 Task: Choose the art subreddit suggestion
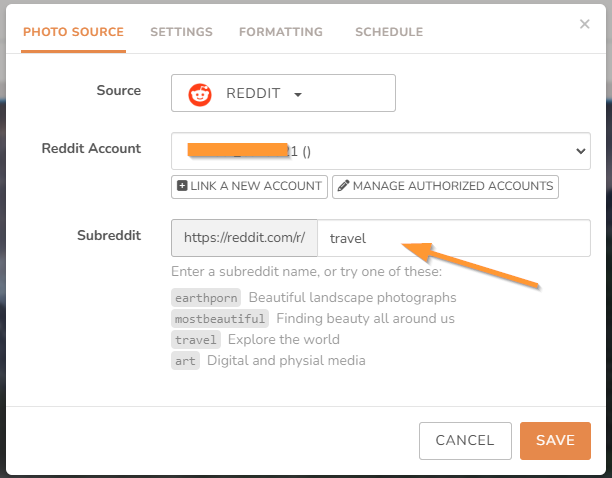pyautogui.click(x=185, y=361)
